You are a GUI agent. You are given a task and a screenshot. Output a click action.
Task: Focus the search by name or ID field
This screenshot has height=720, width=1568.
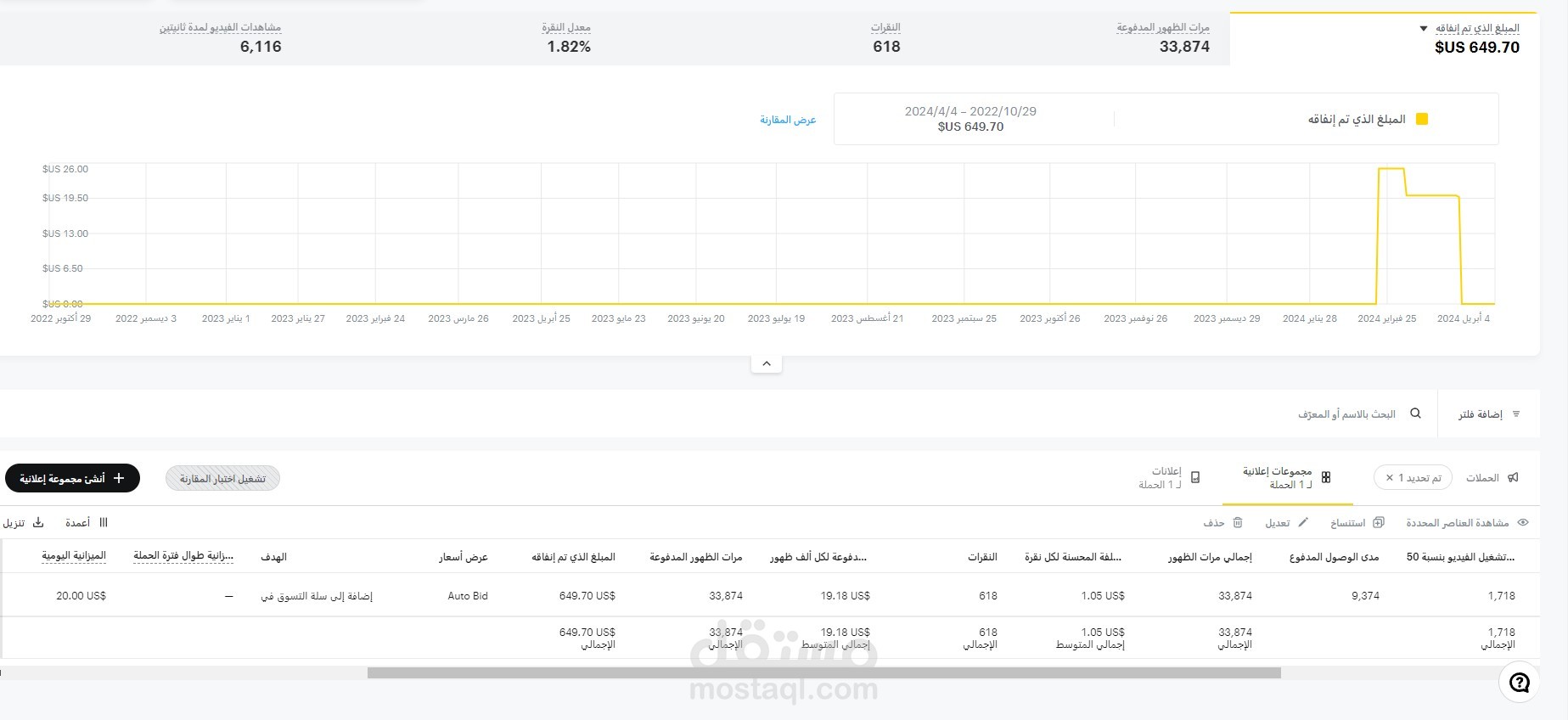tap(1346, 414)
